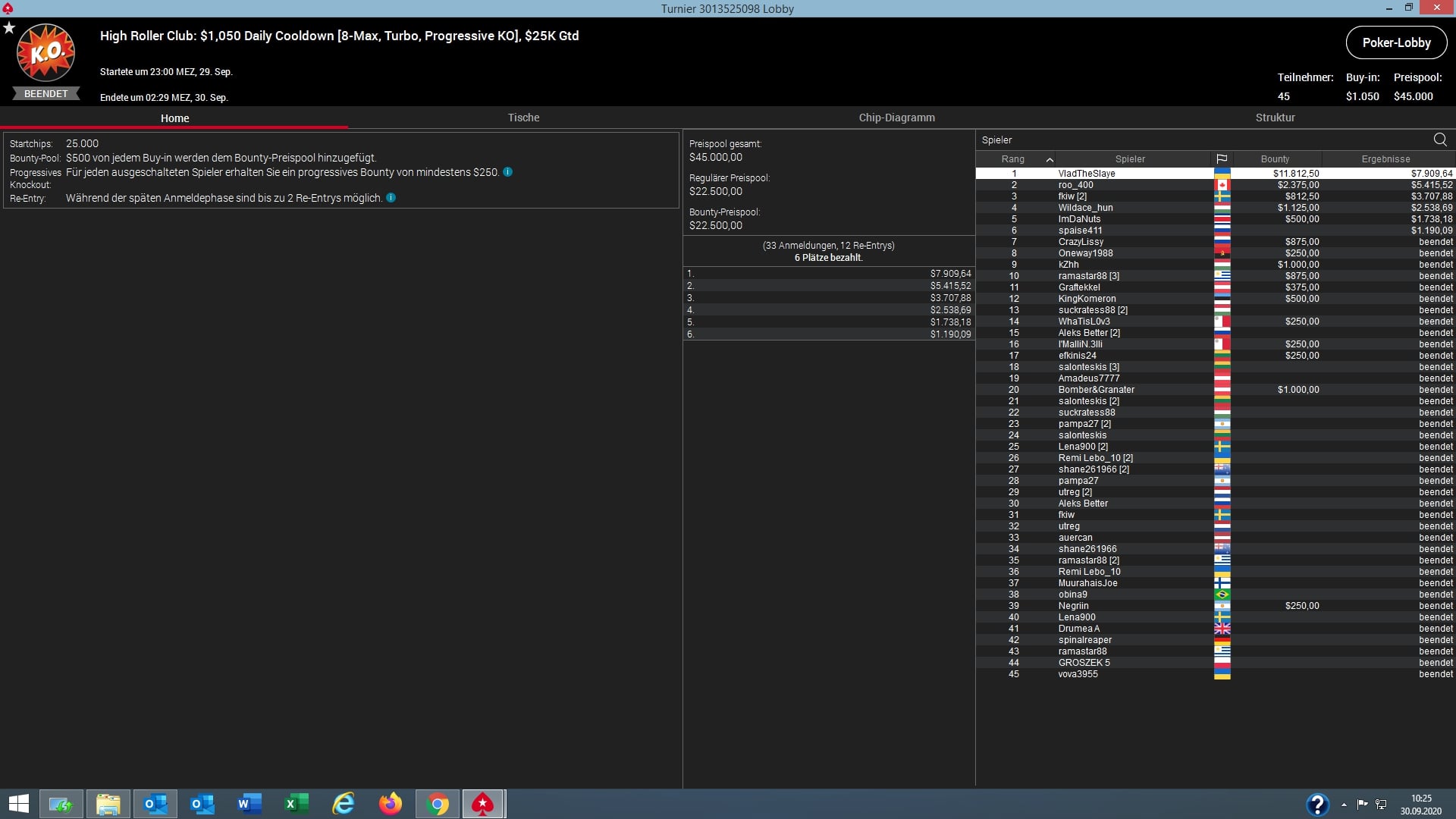
Task: Sort players by Ergebnisse column
Action: (1385, 159)
